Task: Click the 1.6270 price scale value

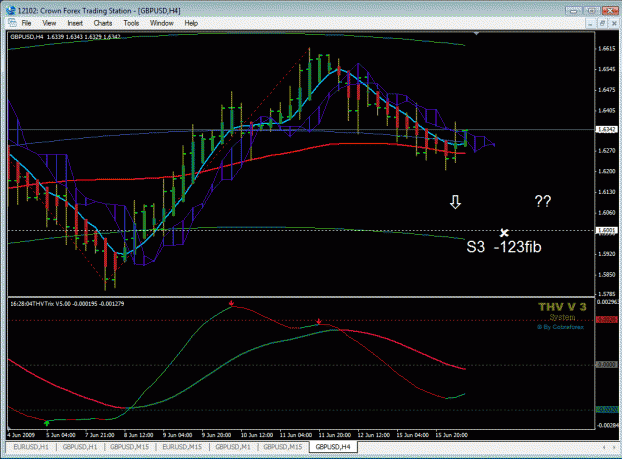Action: tap(606, 151)
